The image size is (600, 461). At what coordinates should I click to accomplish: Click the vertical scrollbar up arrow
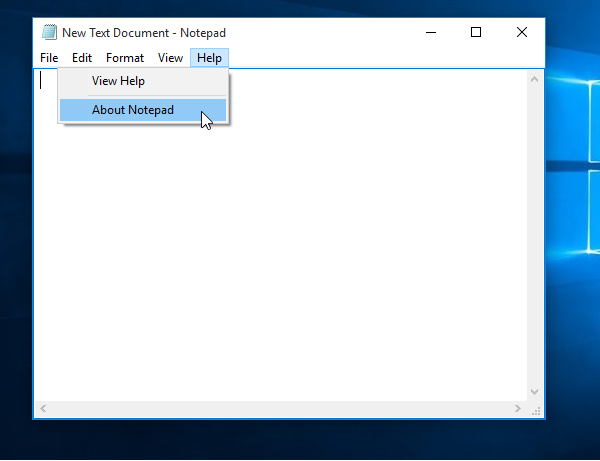click(535, 79)
